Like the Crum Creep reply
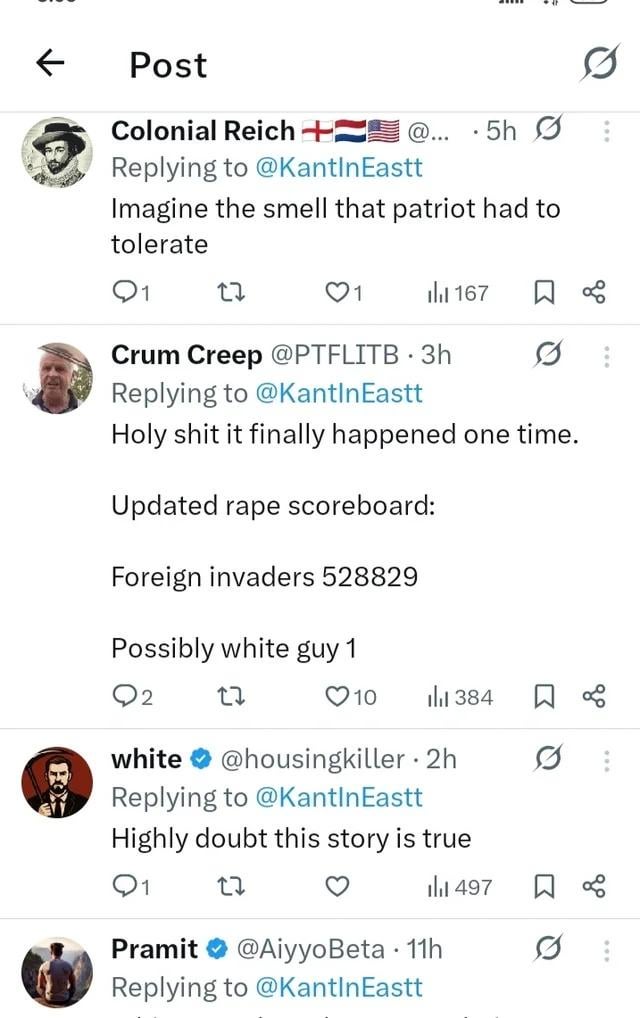The height and width of the screenshot is (1018, 640). (351, 697)
